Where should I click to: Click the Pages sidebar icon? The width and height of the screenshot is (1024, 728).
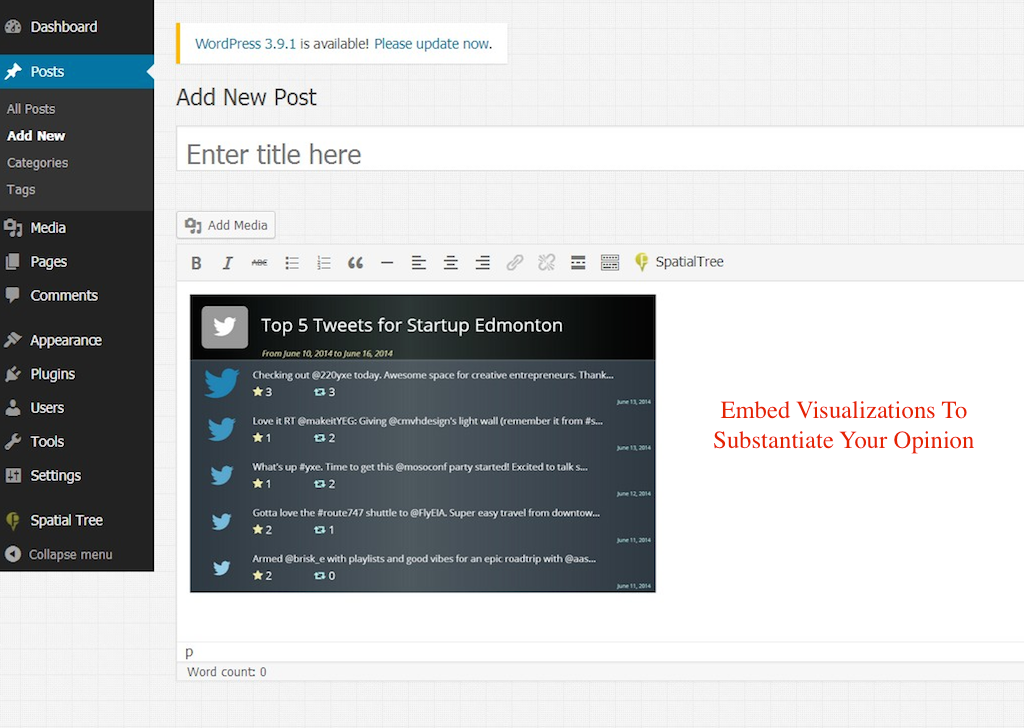12,262
